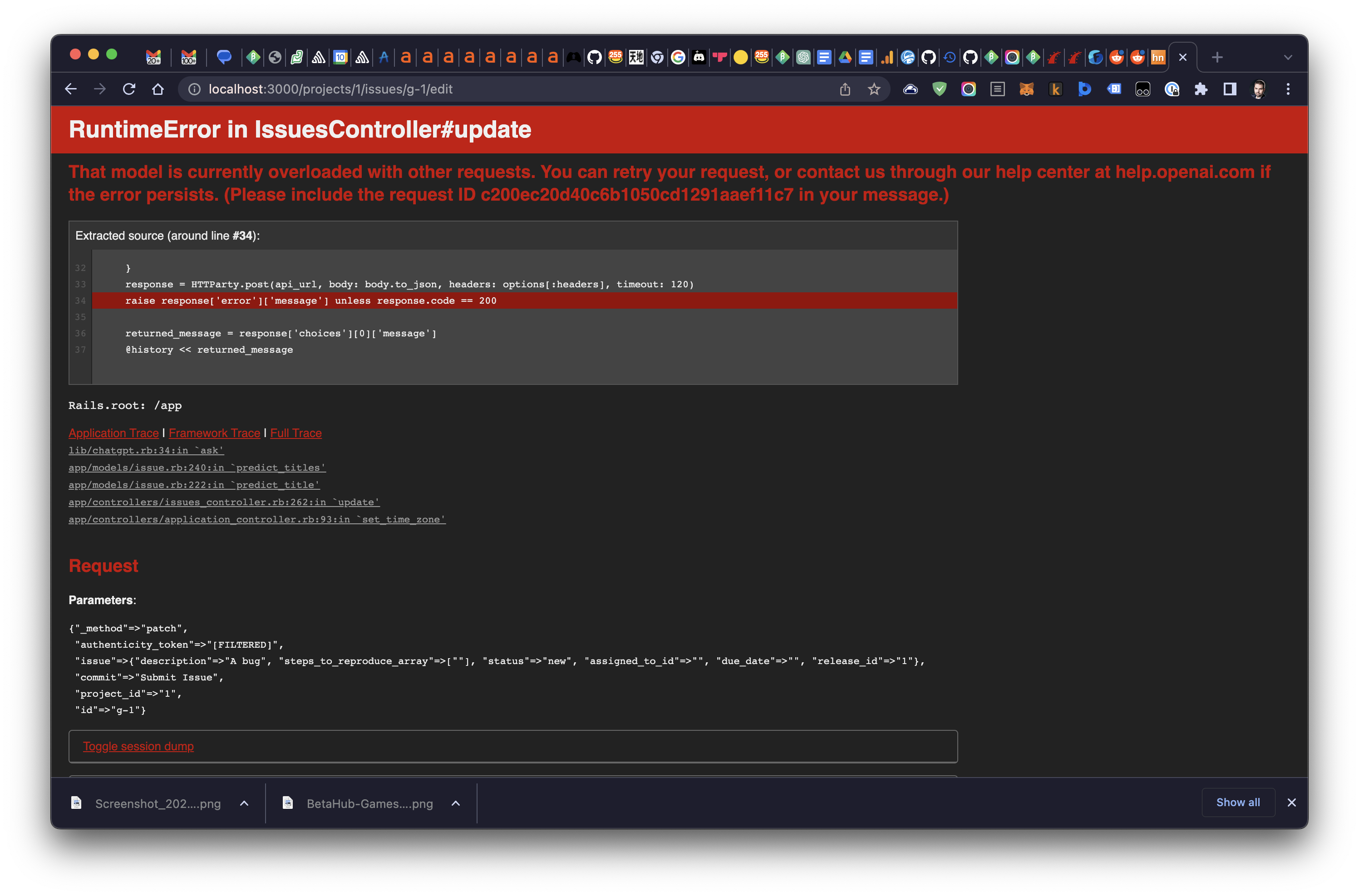Click the green shield AdGuard extension icon
Viewport: 1359px width, 896px height.
(939, 89)
